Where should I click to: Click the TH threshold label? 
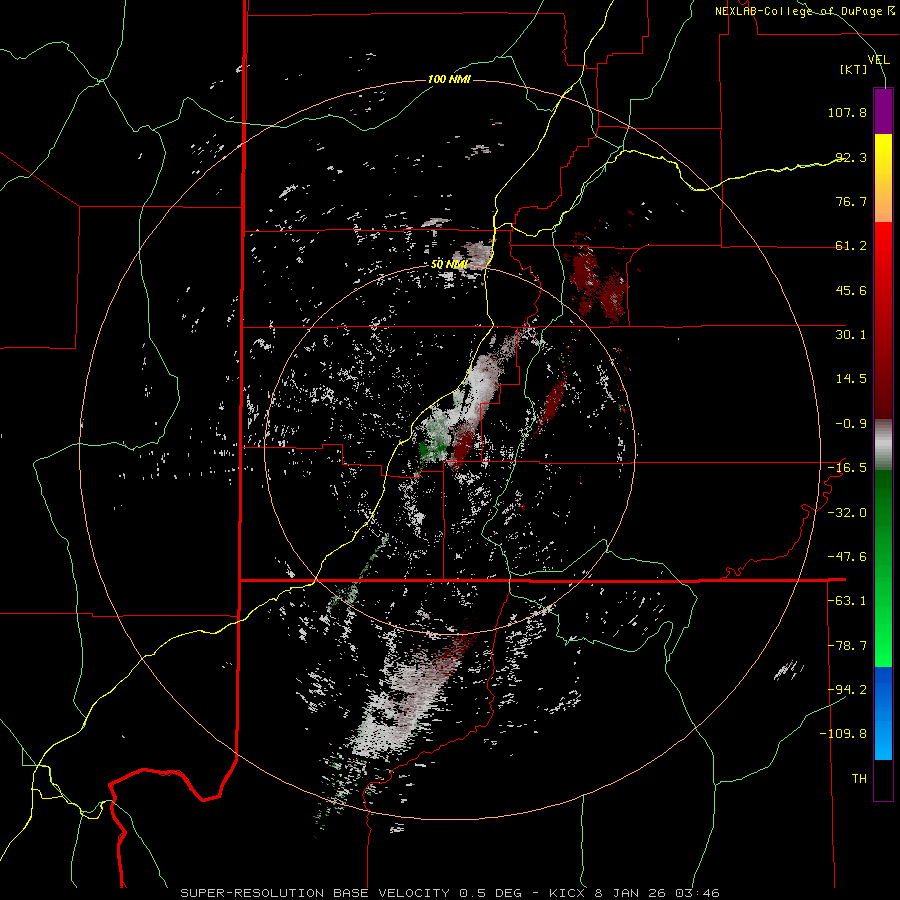pyautogui.click(x=859, y=779)
